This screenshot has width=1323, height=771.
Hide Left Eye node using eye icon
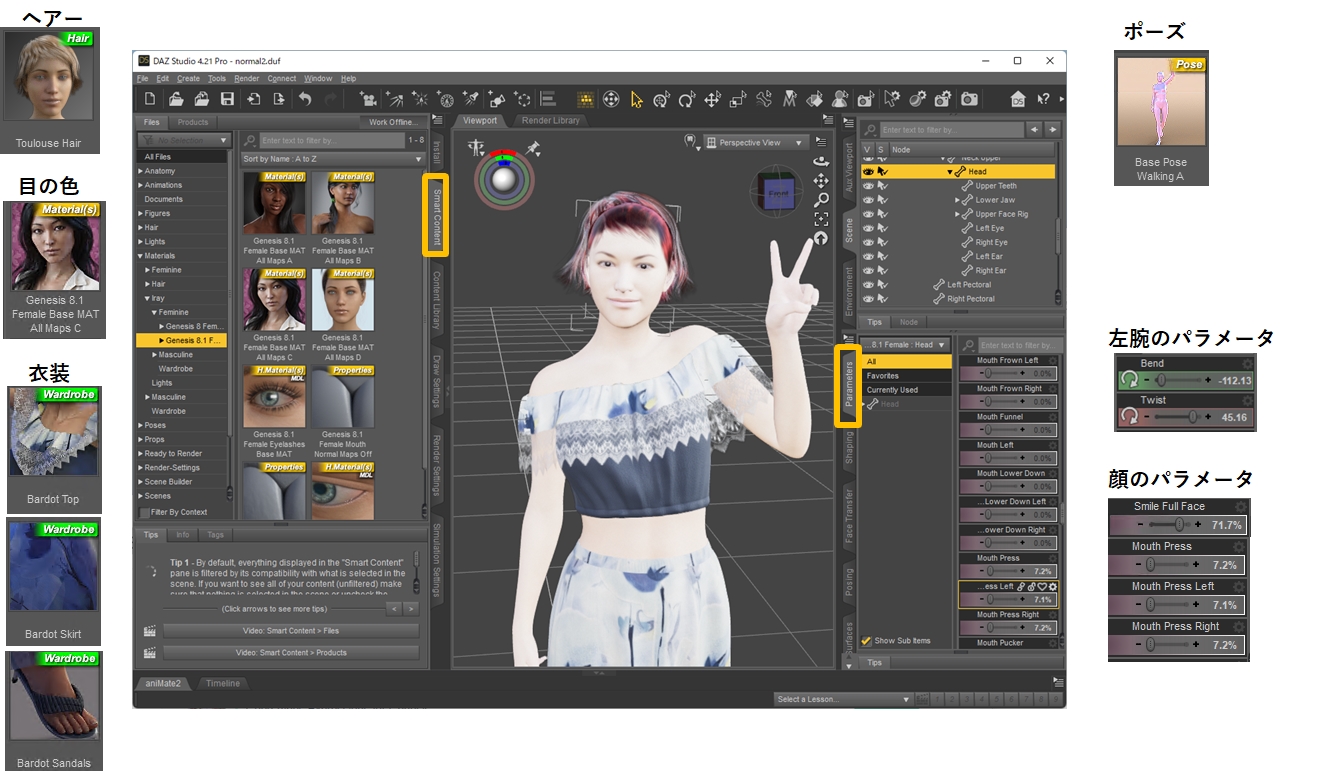pos(868,228)
